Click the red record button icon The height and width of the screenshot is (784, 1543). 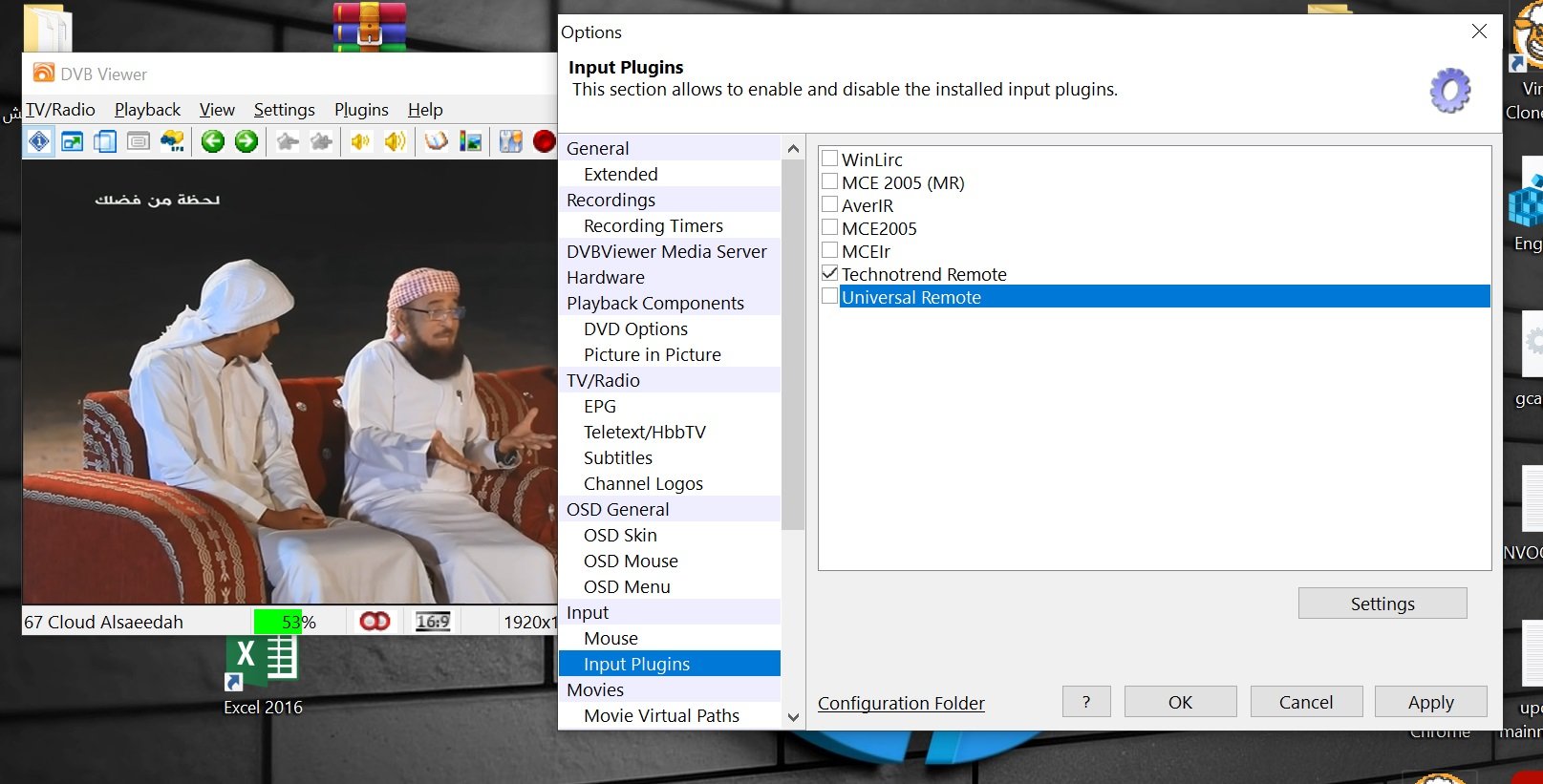pos(544,142)
